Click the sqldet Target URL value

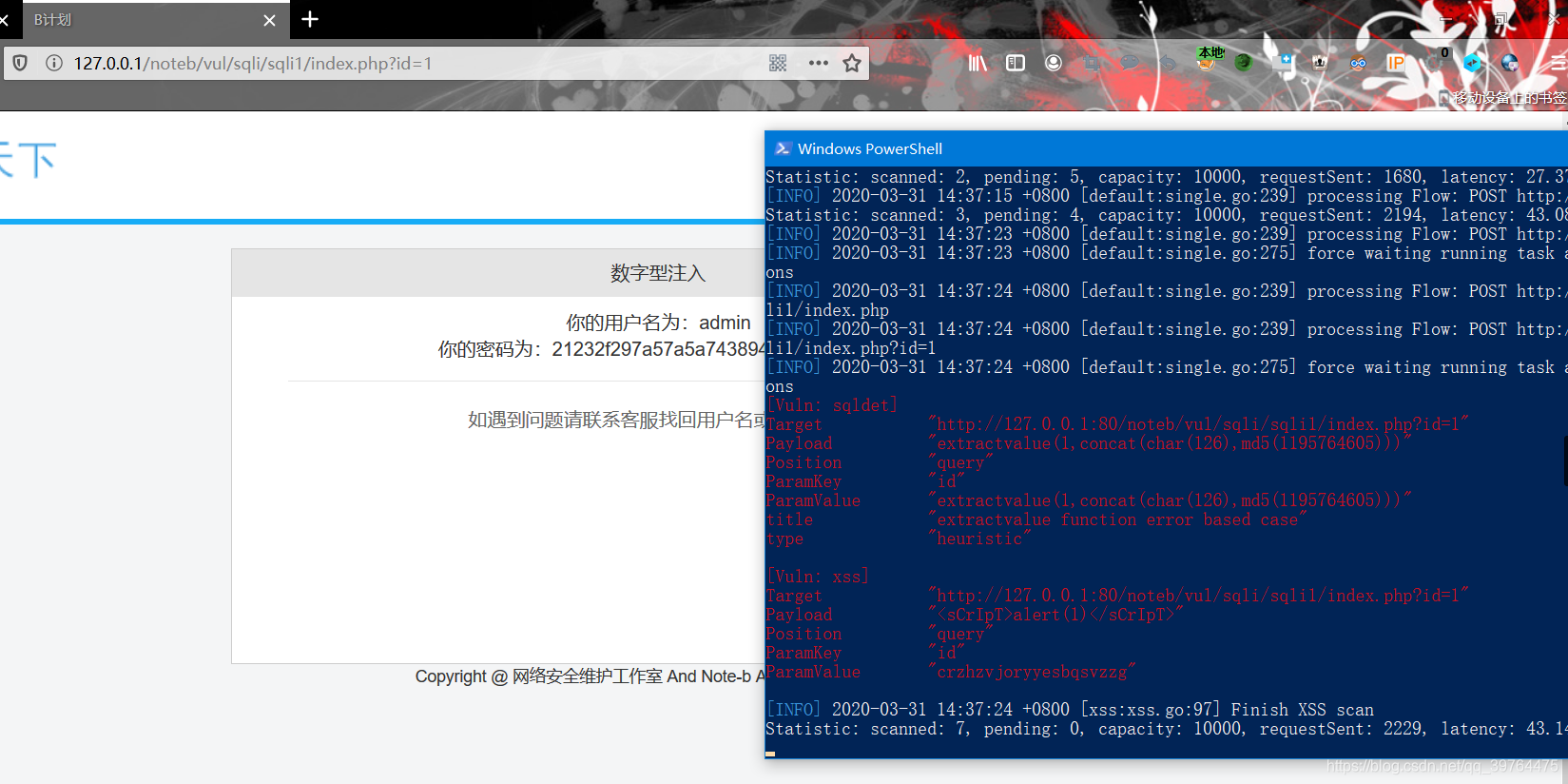pyautogui.click(x=1198, y=424)
